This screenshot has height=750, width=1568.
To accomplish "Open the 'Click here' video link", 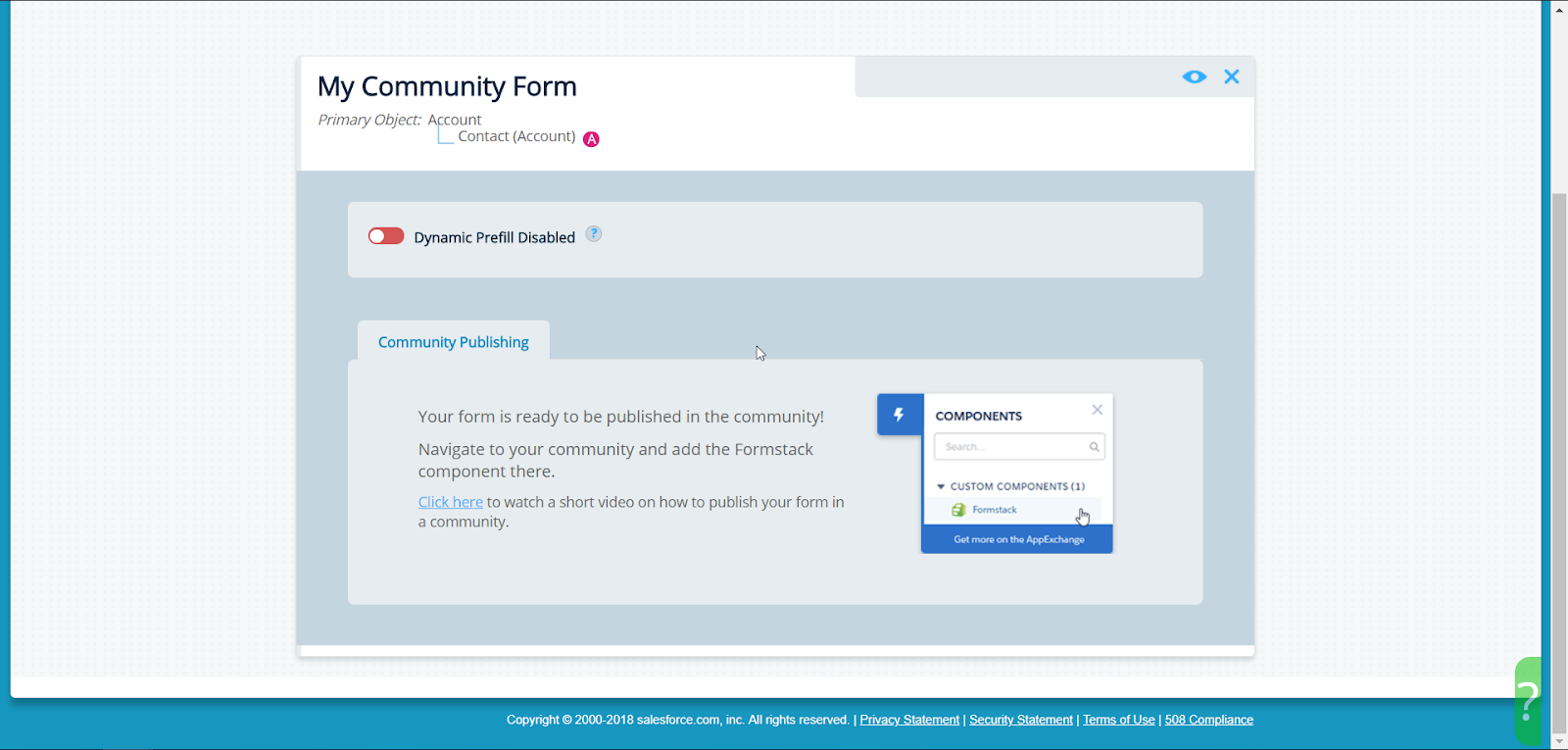I will coord(450,502).
